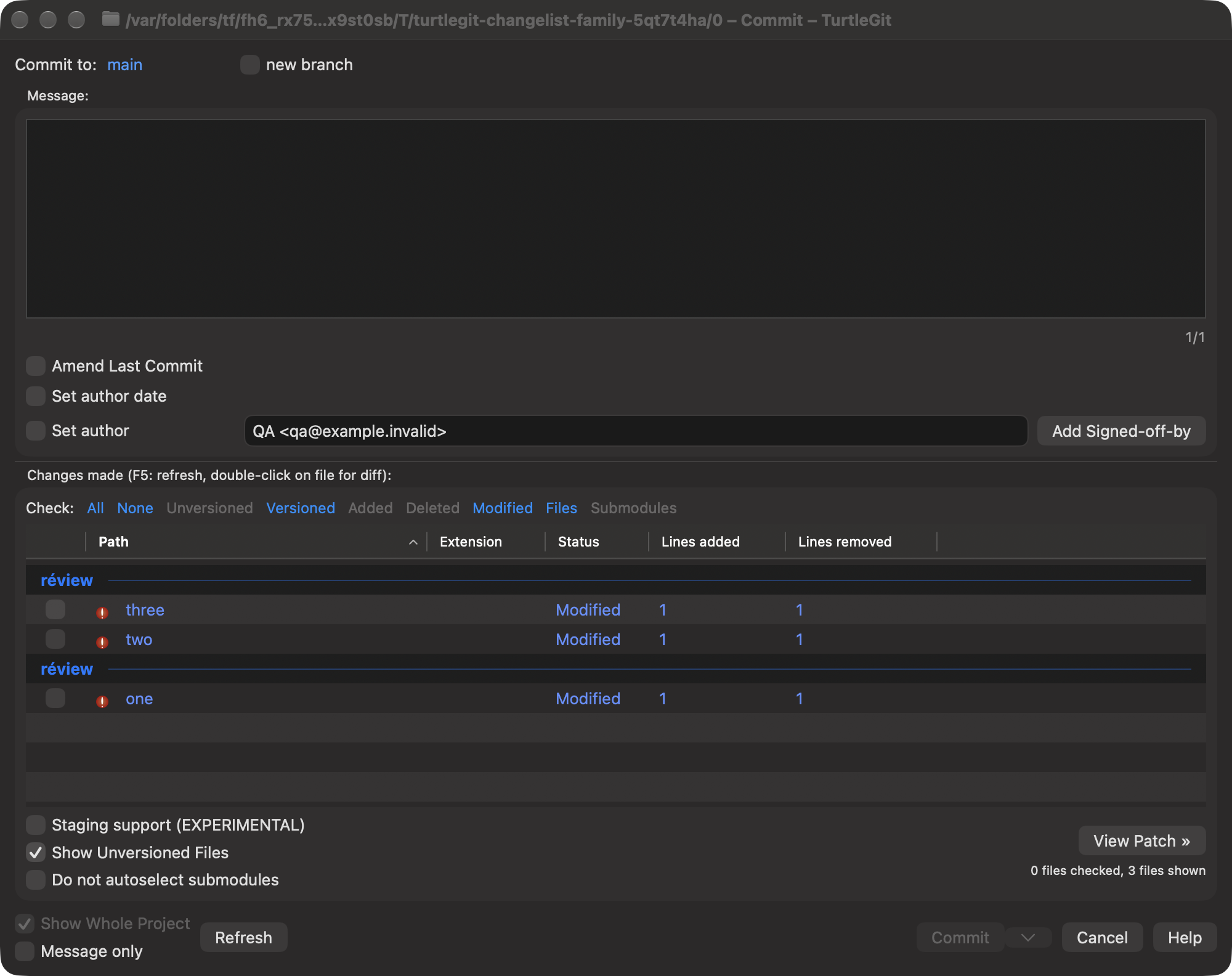Enable Staging support (EXPERIMENTAL)
This screenshot has height=976, width=1232.
[36, 824]
